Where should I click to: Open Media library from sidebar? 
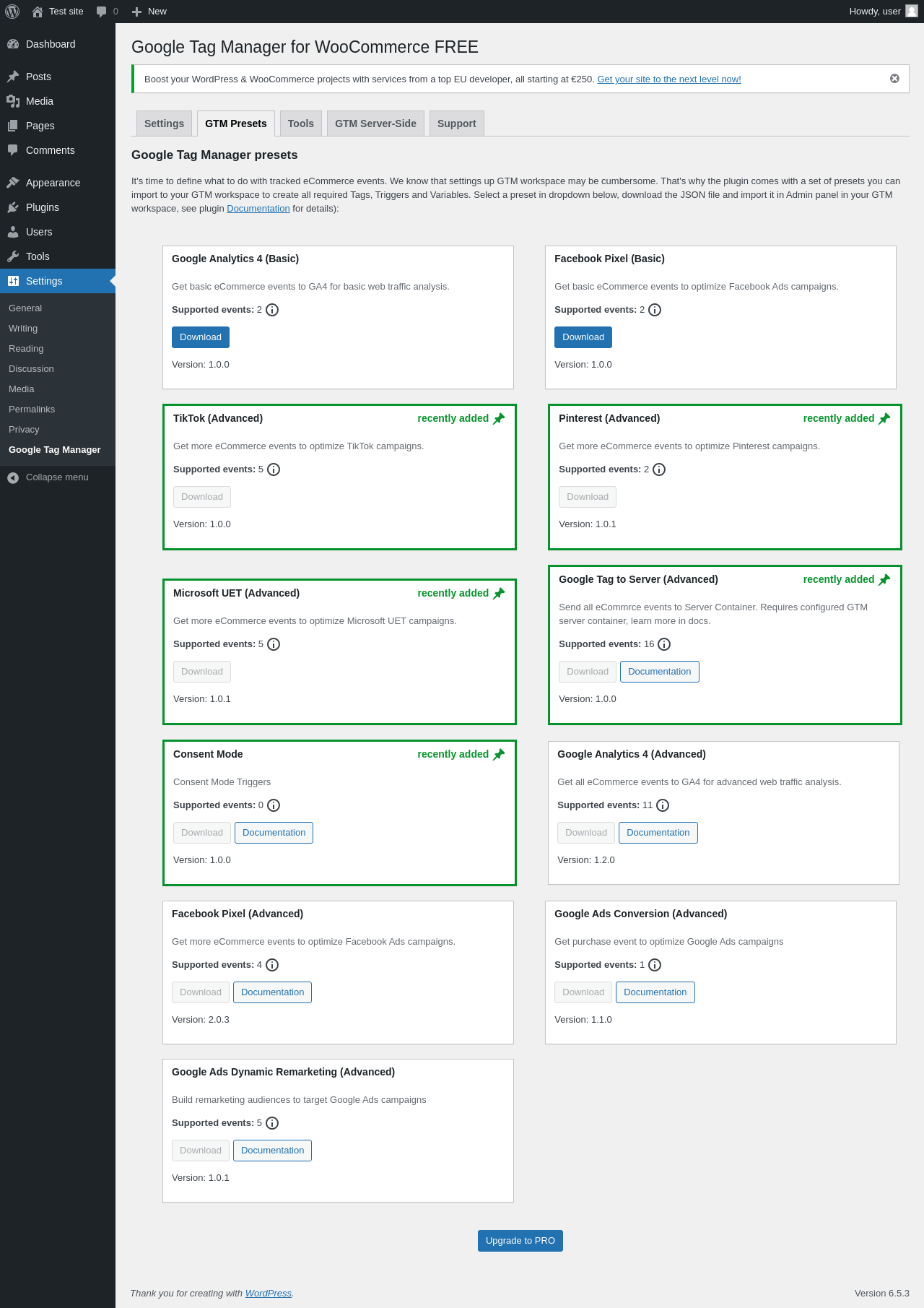(x=58, y=101)
